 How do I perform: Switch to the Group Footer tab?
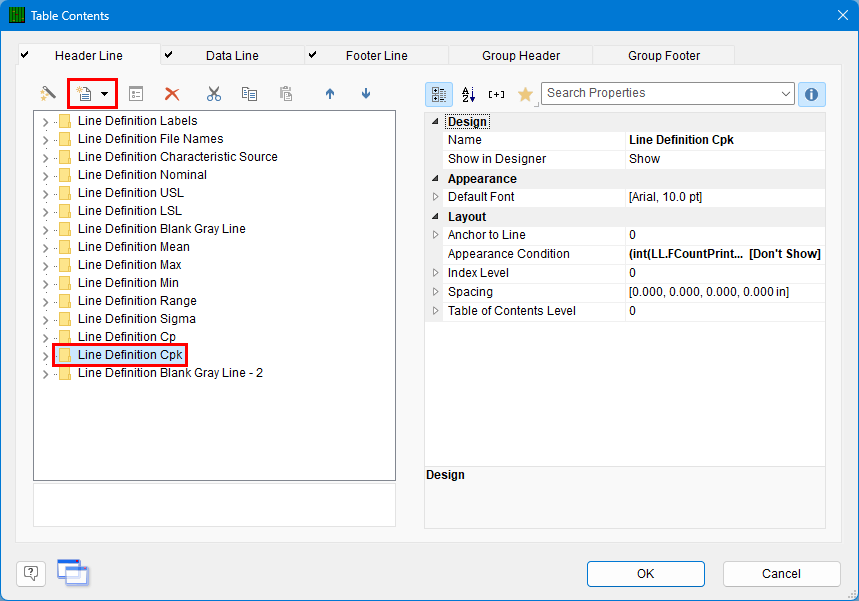click(x=664, y=55)
